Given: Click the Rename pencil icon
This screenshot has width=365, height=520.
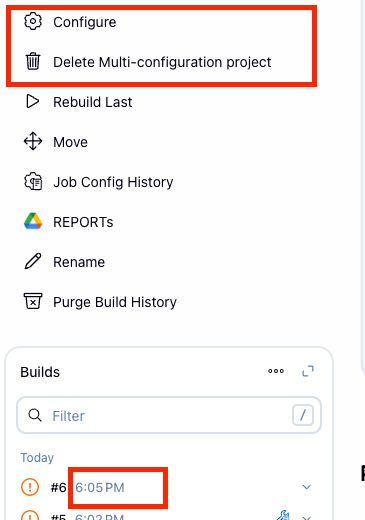Looking at the screenshot, I should 33,261.
